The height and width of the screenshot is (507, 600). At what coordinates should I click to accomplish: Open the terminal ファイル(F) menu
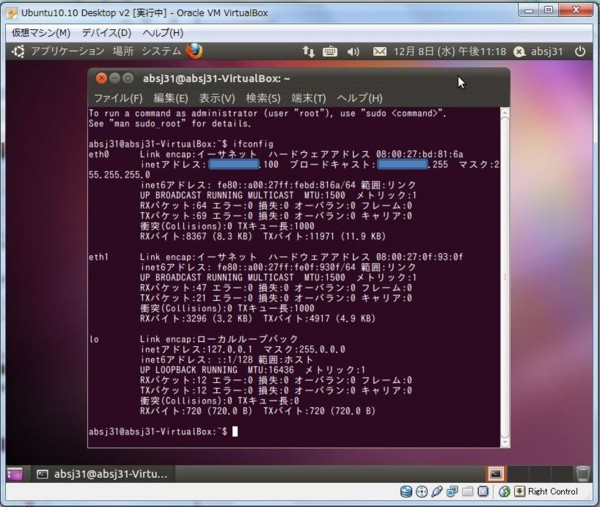click(118, 98)
